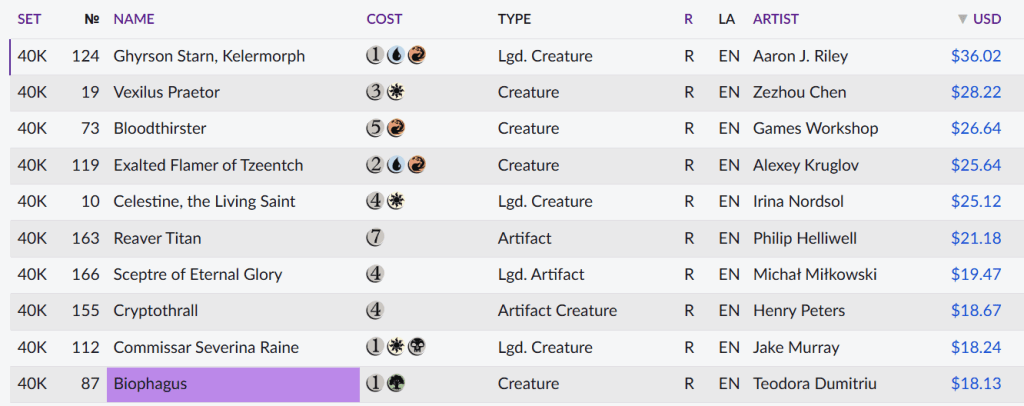The width and height of the screenshot is (1024, 406).
Task: Click generic mana symbol for Sceptre of Eternal Glory
Action: tap(376, 275)
